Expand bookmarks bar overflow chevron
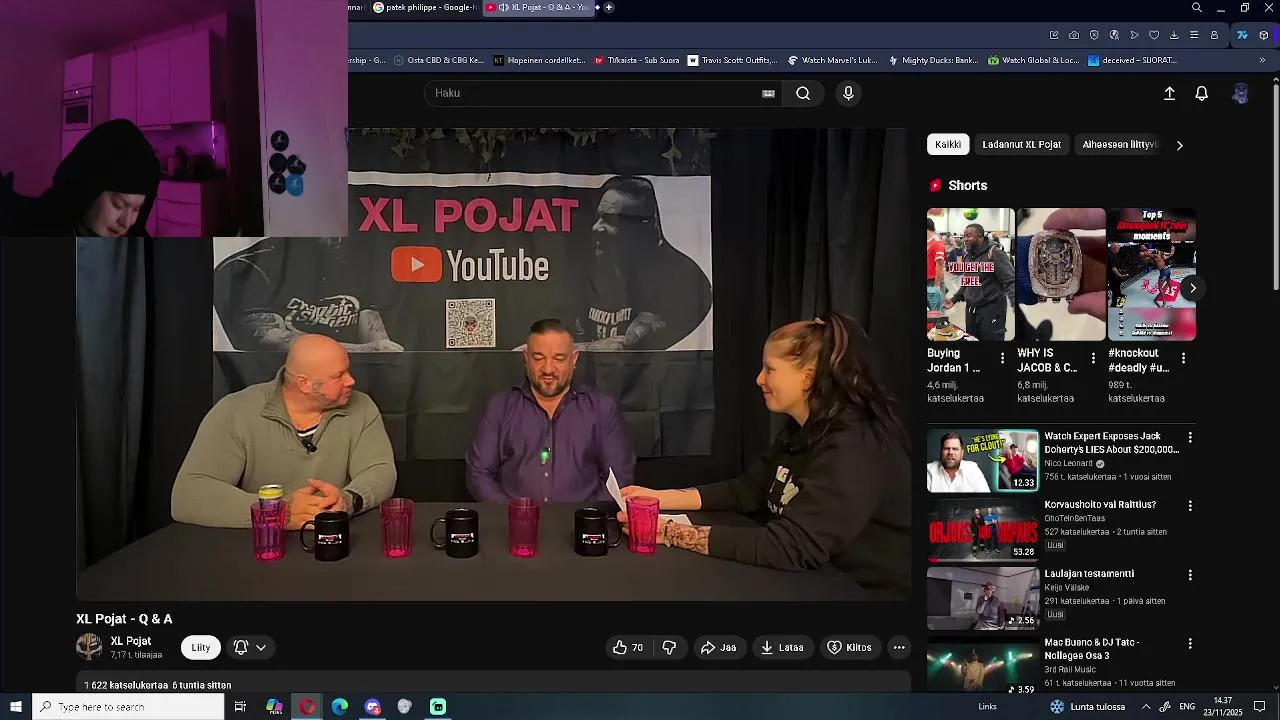The image size is (1280, 720). (x=1262, y=60)
